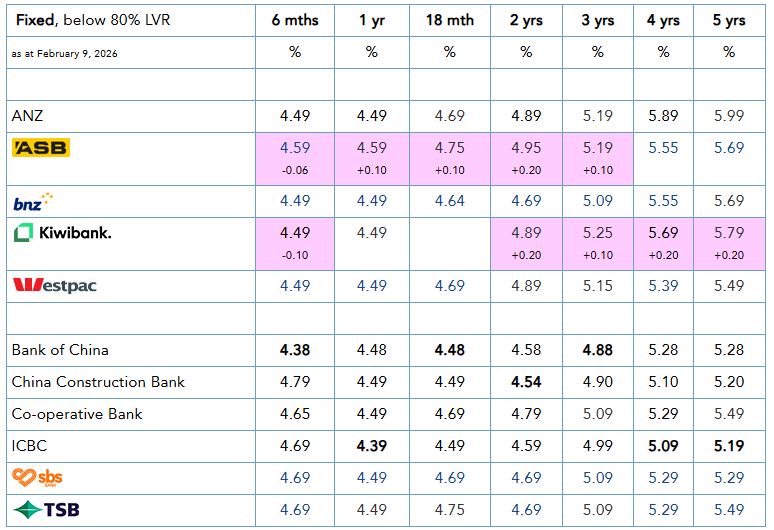The image size is (774, 530).
Task: Click ANZ 5 yrs rate 5.99
Action: pyautogui.click(x=729, y=115)
